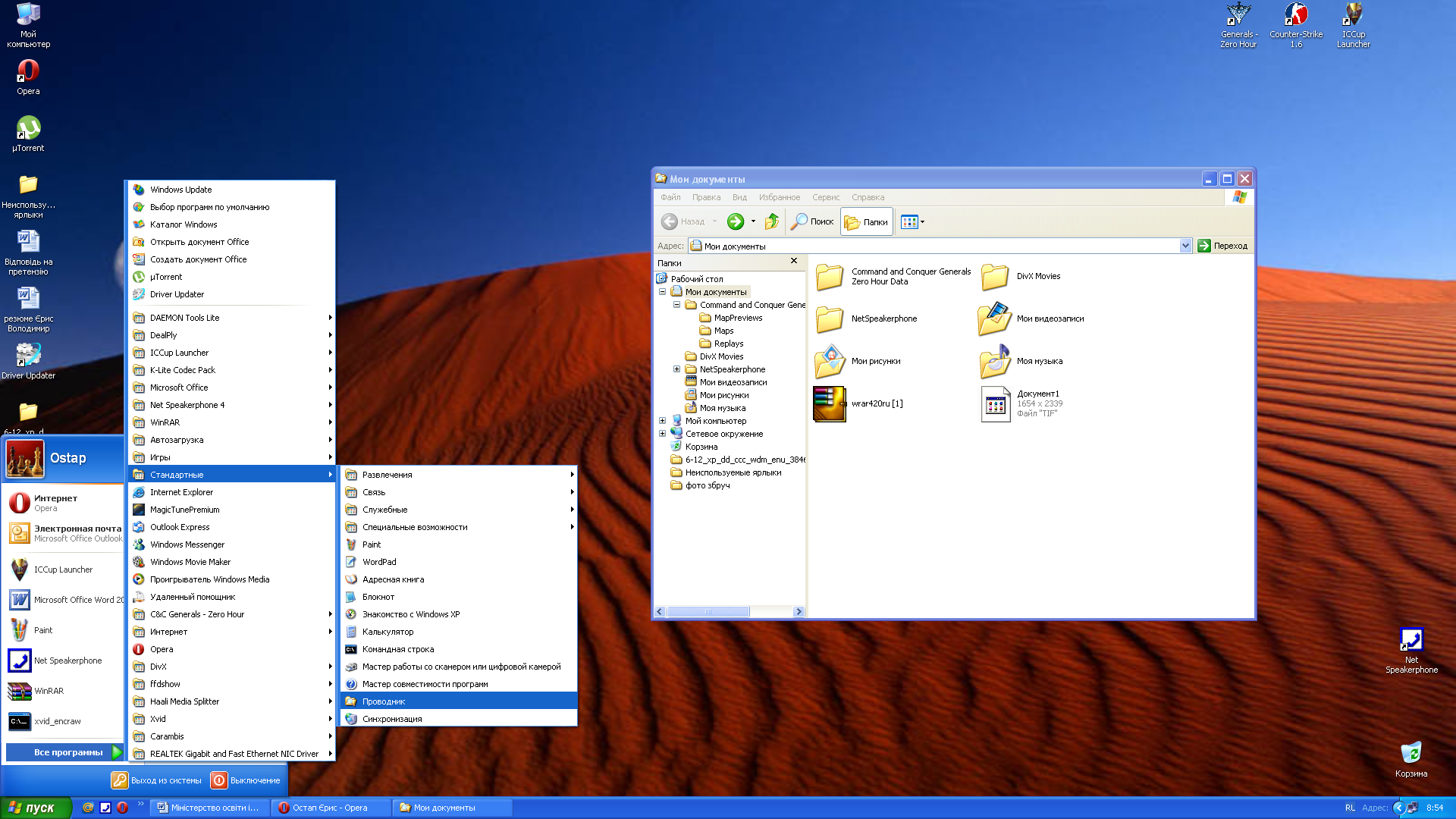Collapse Мои документы tree node
This screenshot has height=819, width=1456.
[662, 292]
